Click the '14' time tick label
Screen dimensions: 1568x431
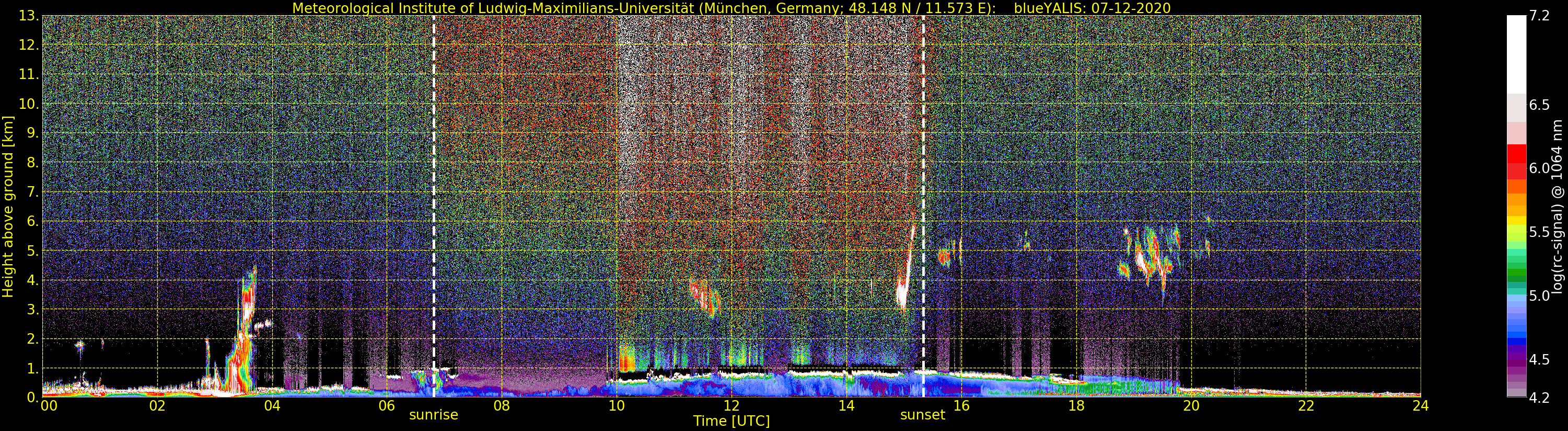[846, 405]
